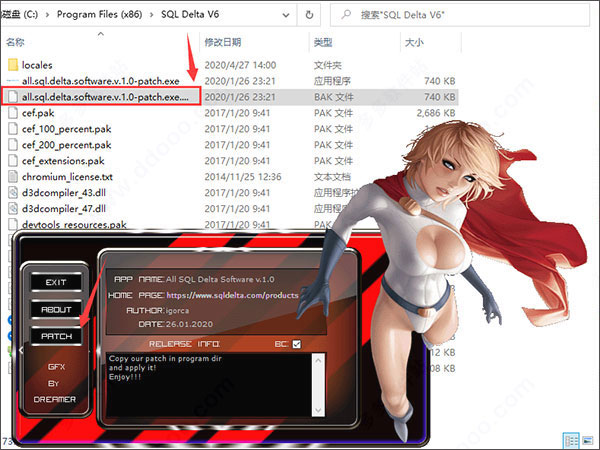The width and height of the screenshot is (600, 450).
Task: Click the cef_100_percent.pak file icon
Action: point(13,129)
